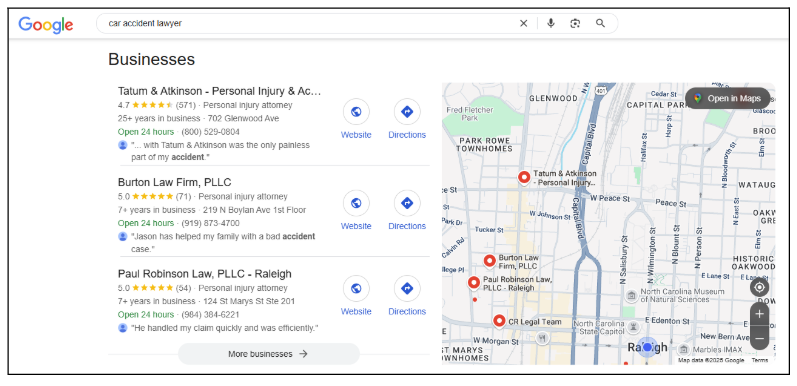Click Website label under Paul Robinson Law

(356, 311)
